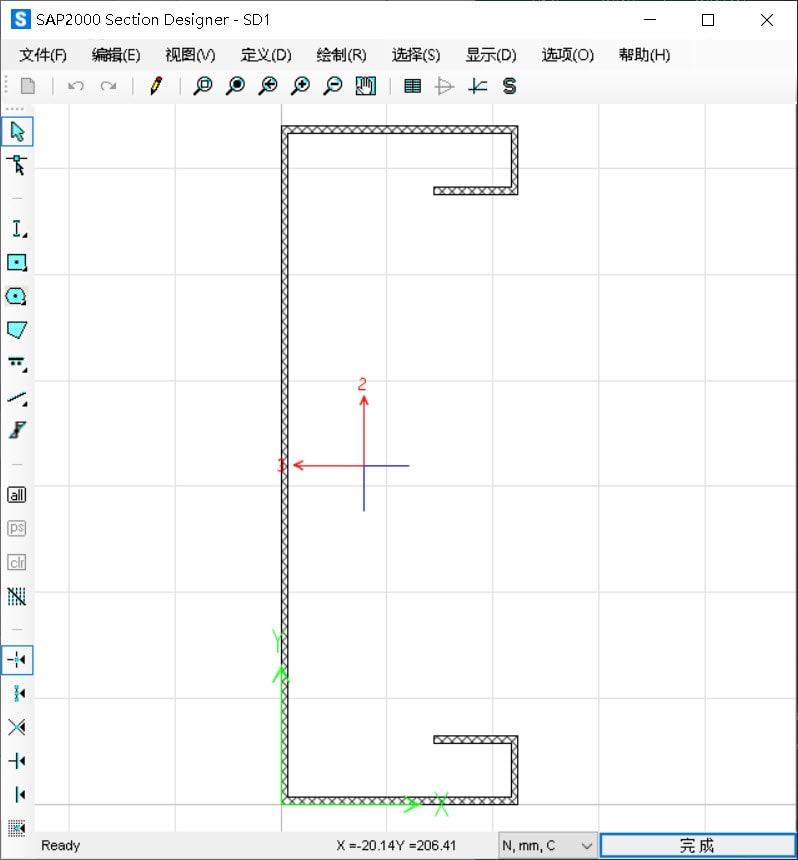Toggle snap to perpendicular projections
The image size is (798, 860).
[17, 761]
